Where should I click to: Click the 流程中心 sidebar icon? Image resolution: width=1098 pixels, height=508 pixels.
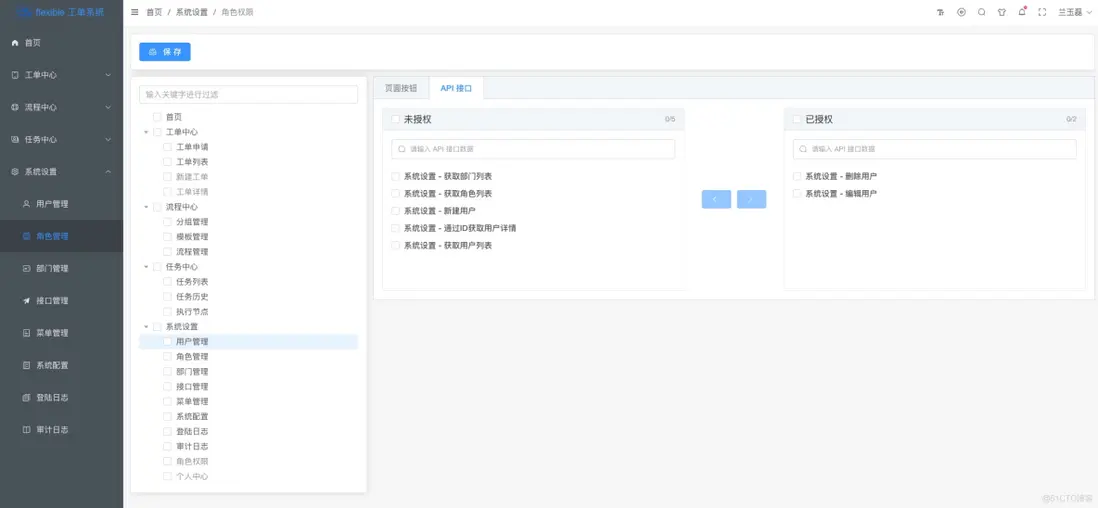pyautogui.click(x=15, y=107)
